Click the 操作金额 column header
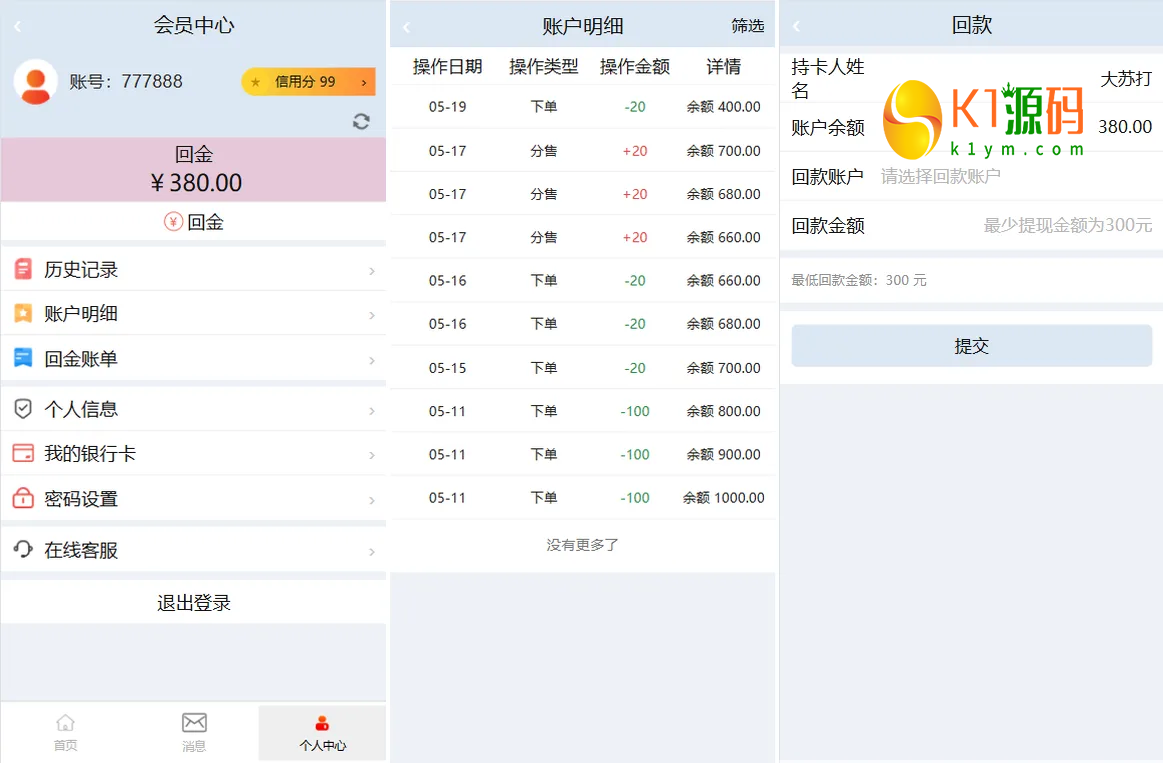 [x=635, y=67]
